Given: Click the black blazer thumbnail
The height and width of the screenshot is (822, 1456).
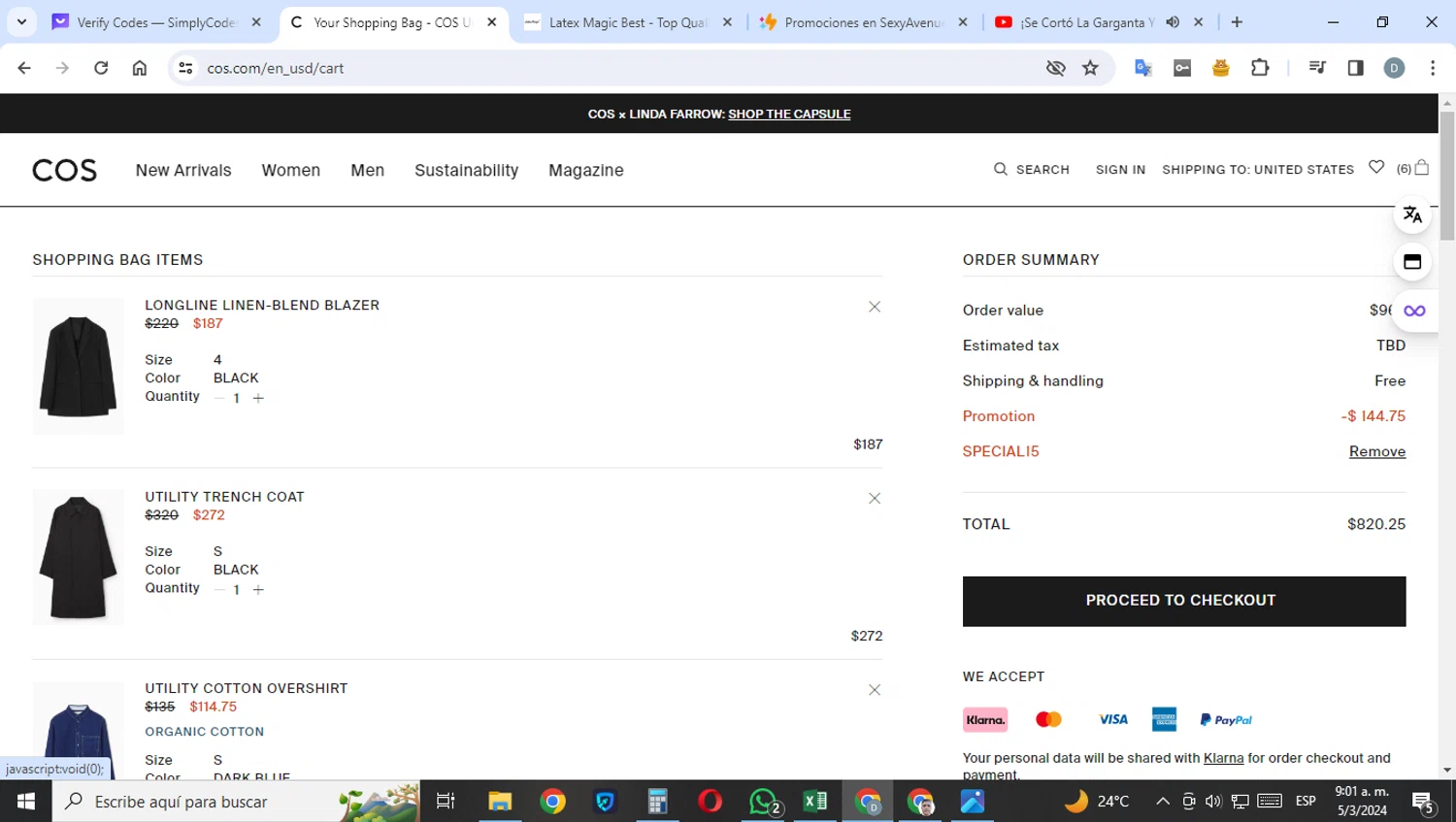Looking at the screenshot, I should click(x=79, y=366).
